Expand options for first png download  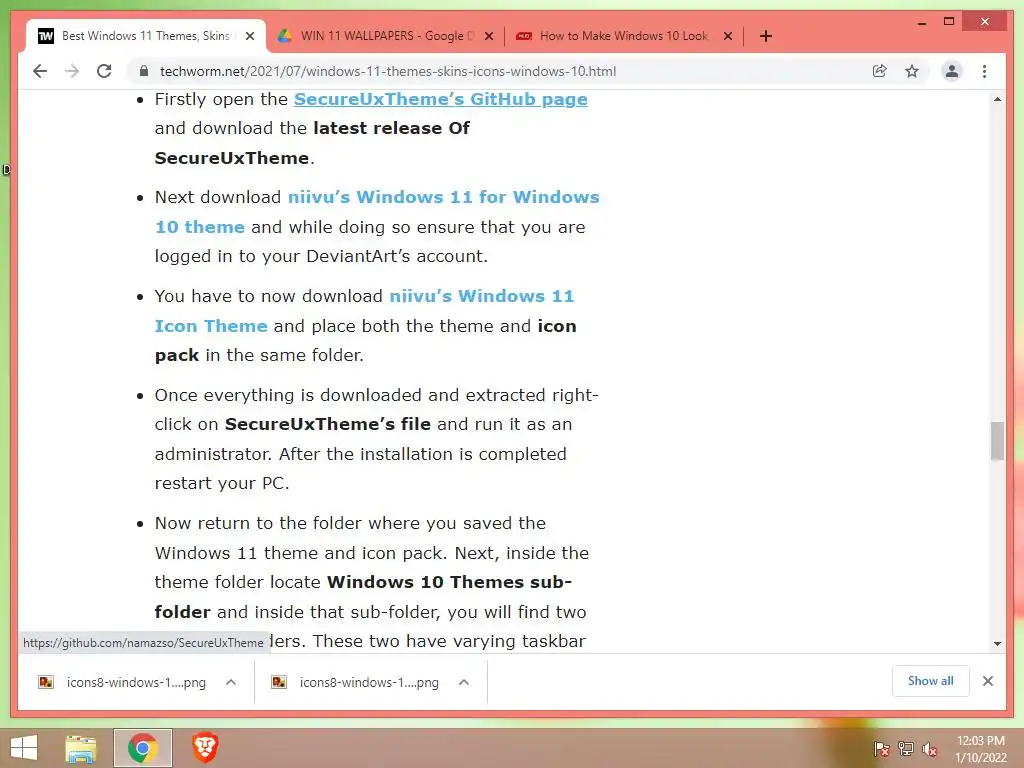pyautogui.click(x=231, y=682)
